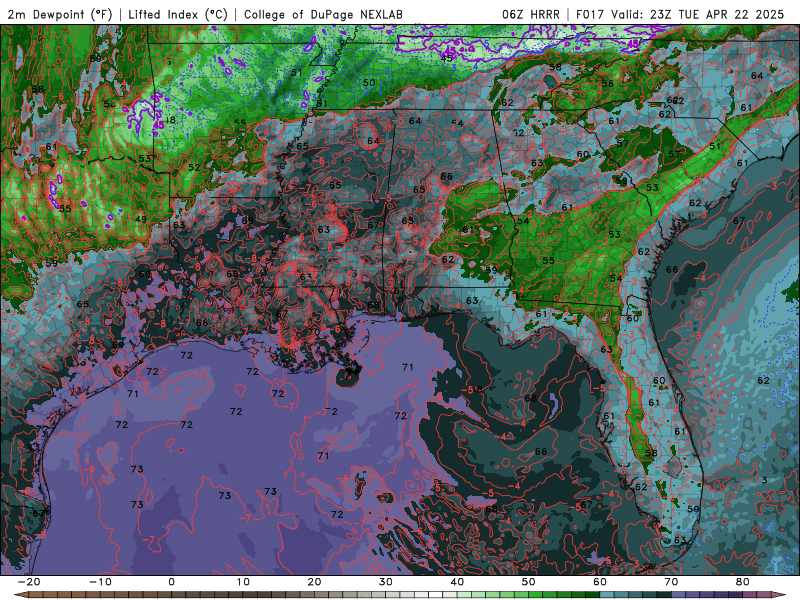Click the 40 label on the color scale
Image resolution: width=800 pixels, height=600 pixels.
pyautogui.click(x=457, y=582)
